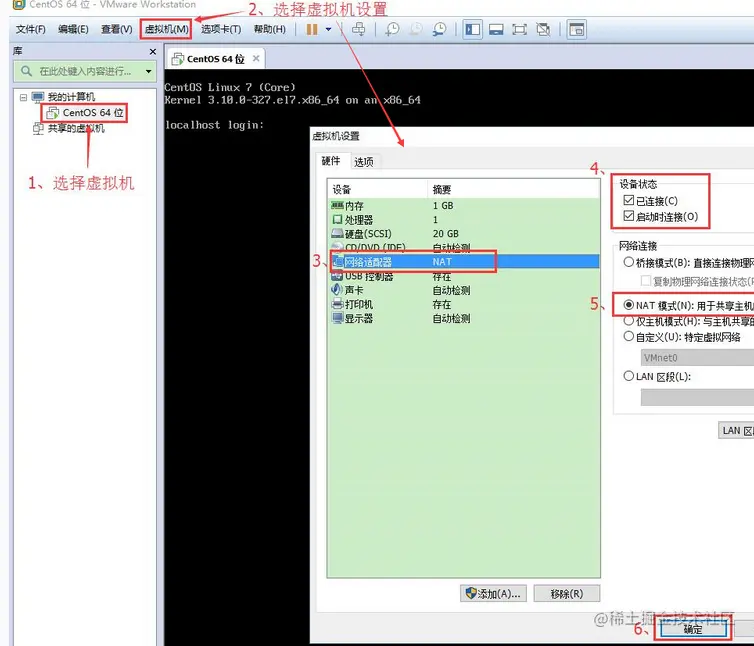Click the LAN 区段 button at right edge
The width and height of the screenshot is (754, 646).
tap(736, 431)
